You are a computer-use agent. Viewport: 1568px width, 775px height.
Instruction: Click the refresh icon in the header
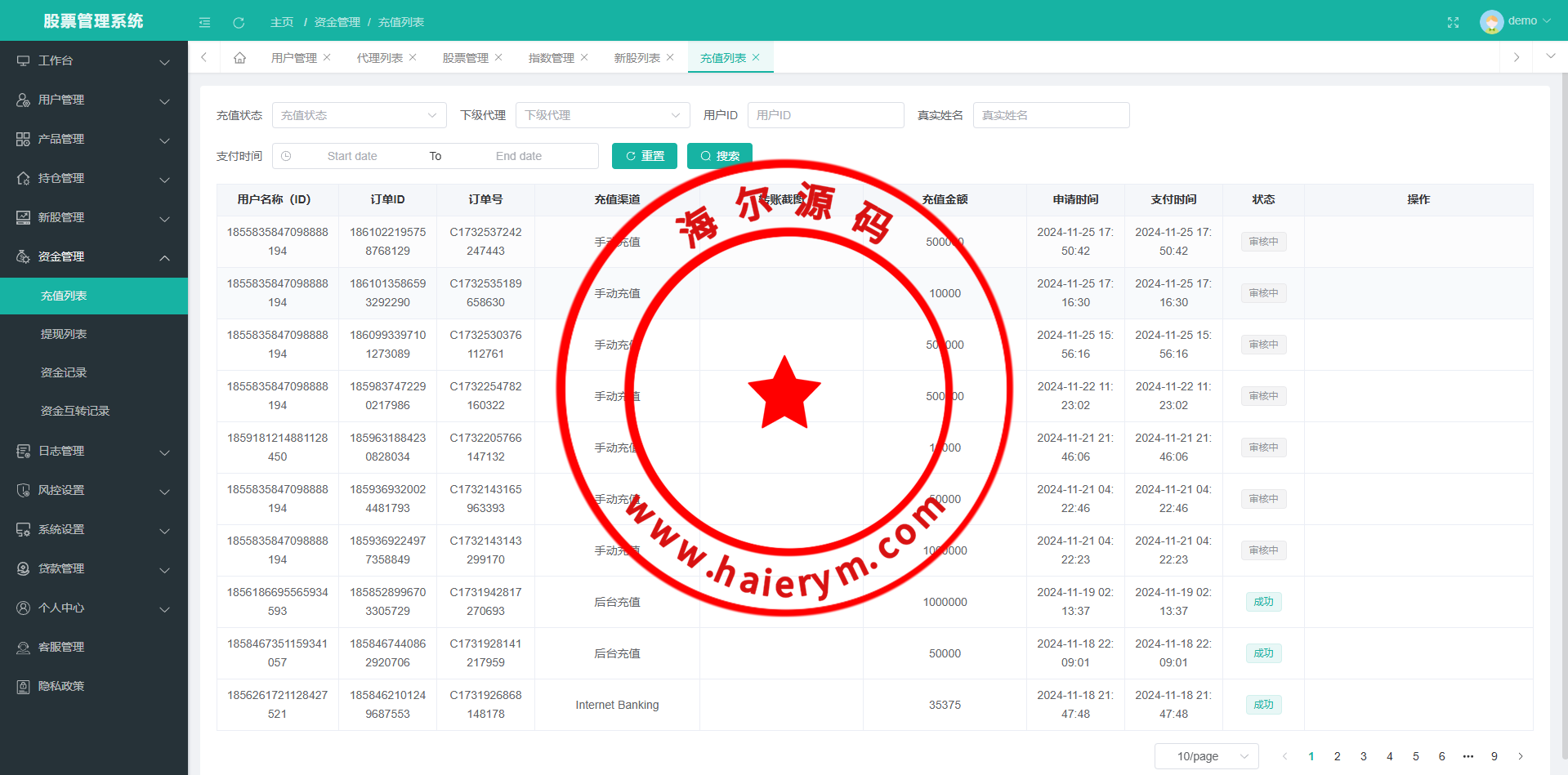coord(239,22)
